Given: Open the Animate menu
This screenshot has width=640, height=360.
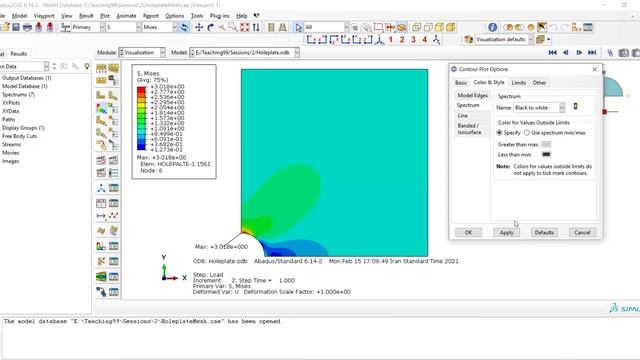Looking at the screenshot, I should coord(126,16).
